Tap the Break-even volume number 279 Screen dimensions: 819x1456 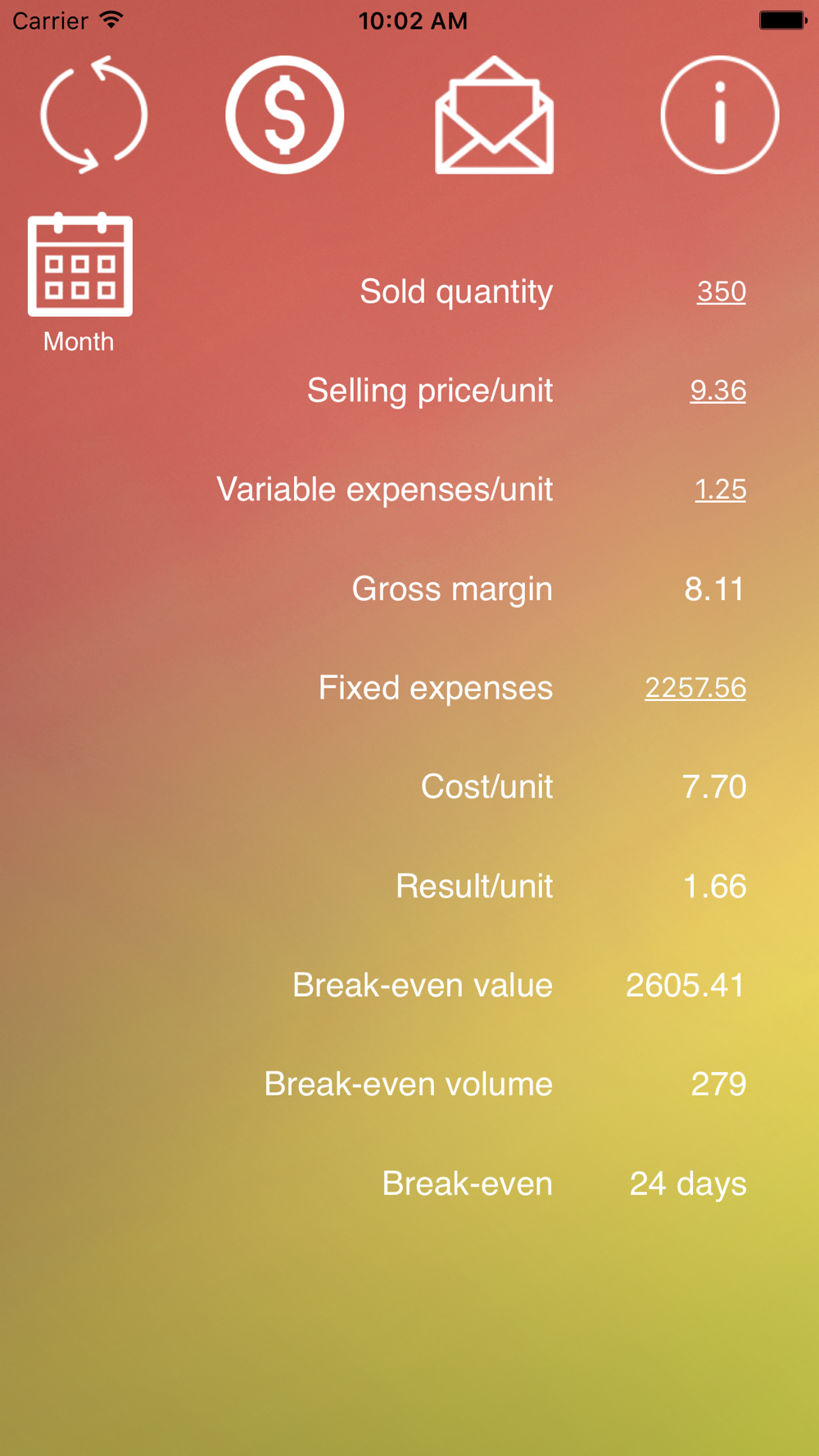719,1084
